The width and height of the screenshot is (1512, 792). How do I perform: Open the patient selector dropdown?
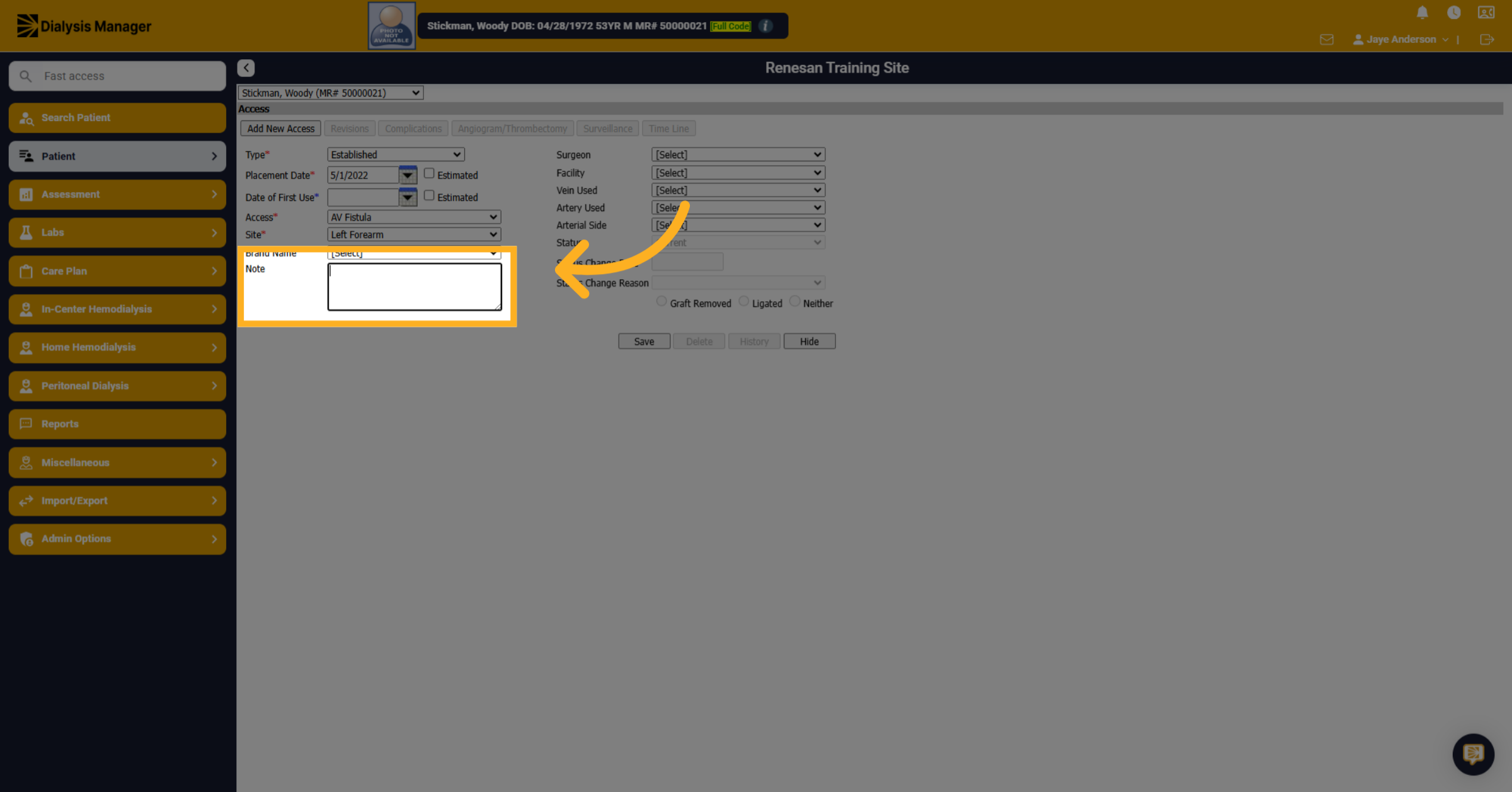click(x=330, y=93)
